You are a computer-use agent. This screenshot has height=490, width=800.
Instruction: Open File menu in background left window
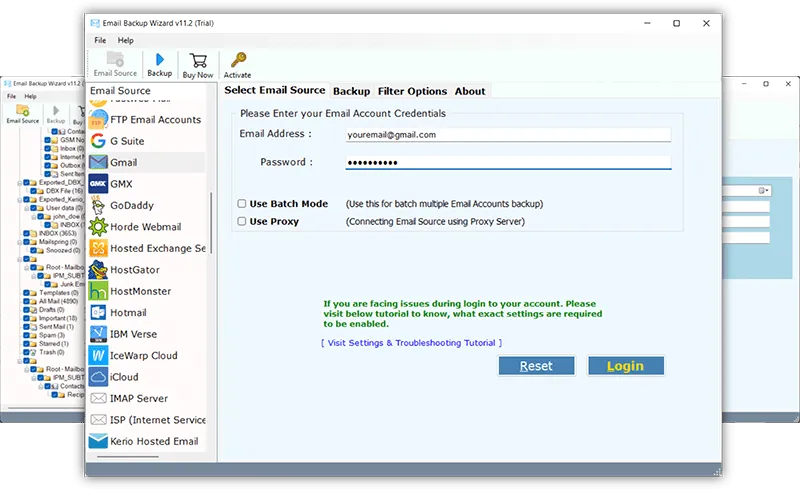point(11,96)
